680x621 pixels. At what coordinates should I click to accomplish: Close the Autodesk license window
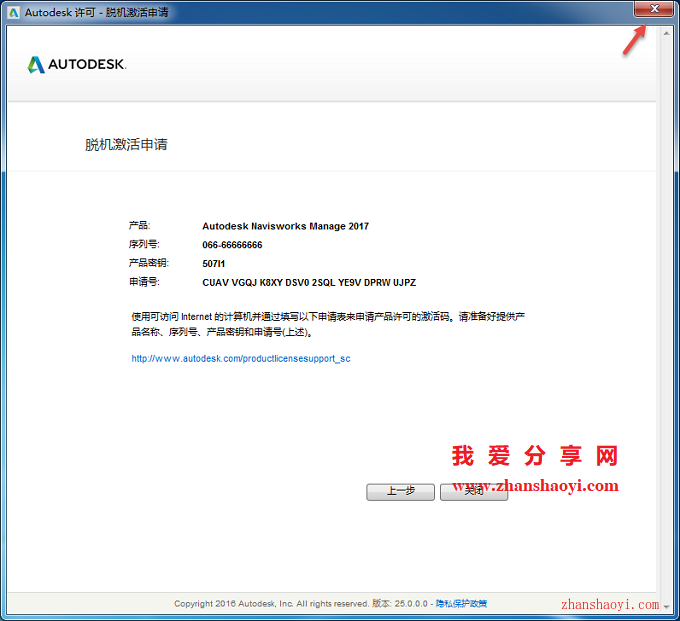(654, 9)
